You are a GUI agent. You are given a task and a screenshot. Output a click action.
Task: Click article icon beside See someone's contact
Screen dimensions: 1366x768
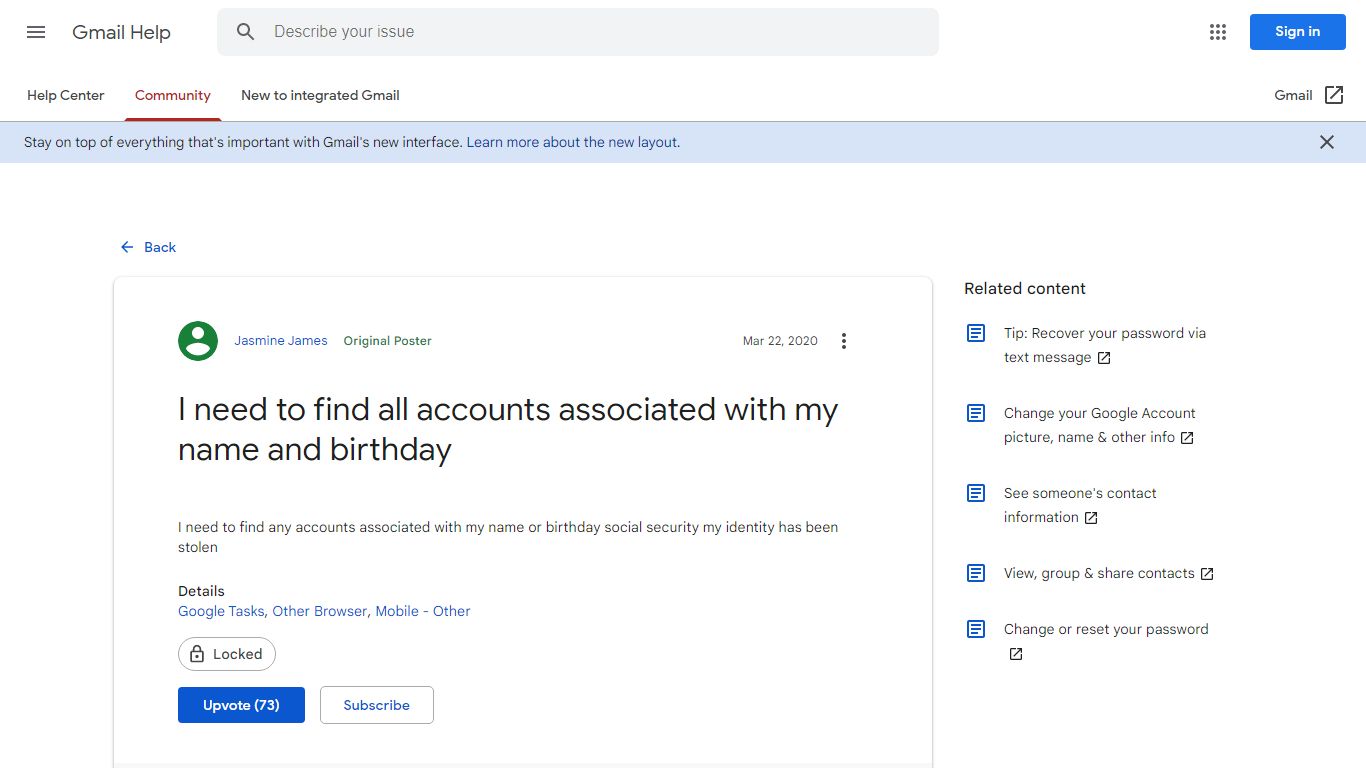pyautogui.click(x=976, y=493)
